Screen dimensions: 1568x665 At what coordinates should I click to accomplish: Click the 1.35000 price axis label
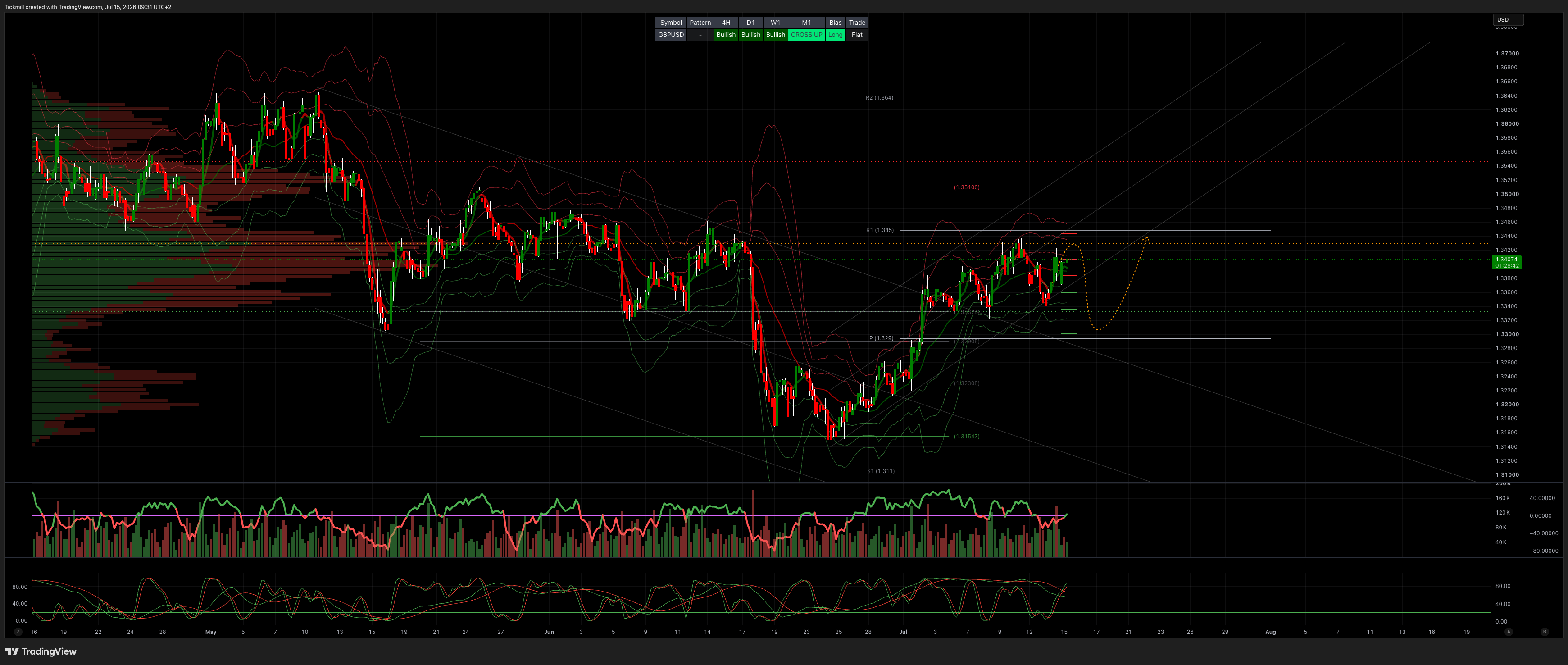(x=1507, y=194)
